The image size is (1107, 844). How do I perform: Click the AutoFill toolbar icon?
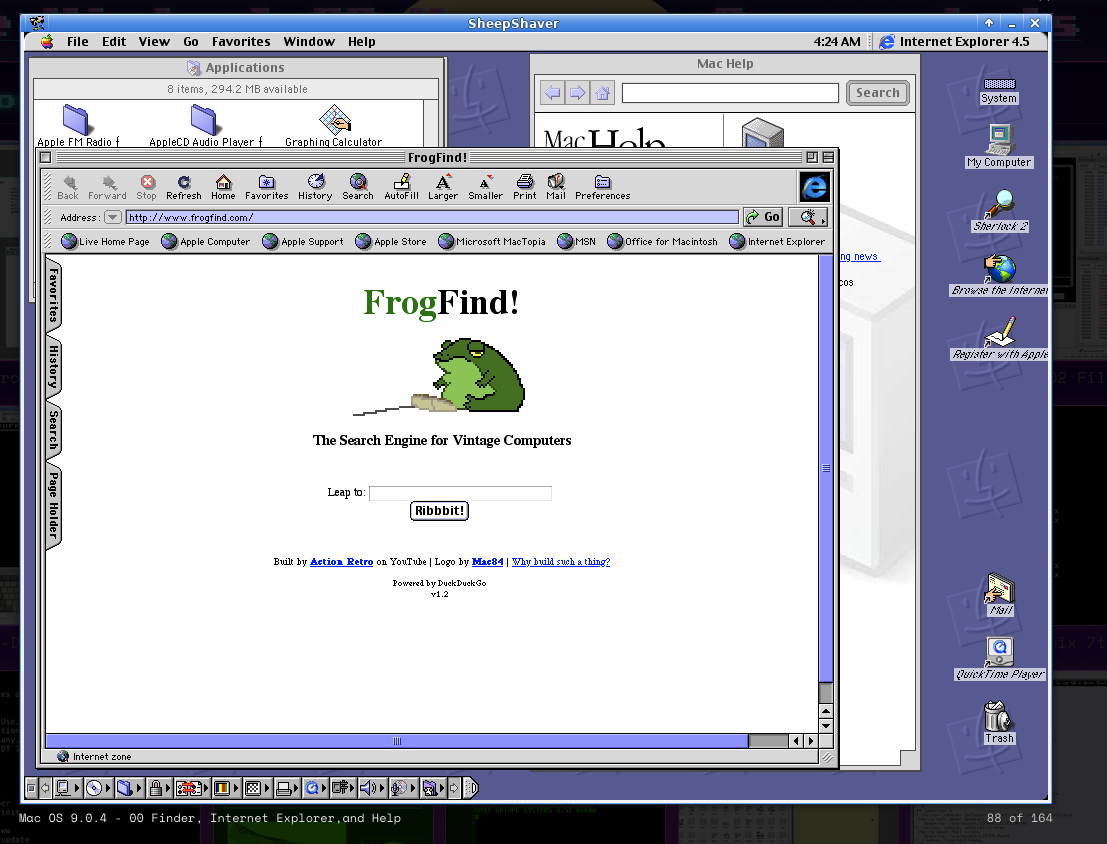pyautogui.click(x=401, y=187)
